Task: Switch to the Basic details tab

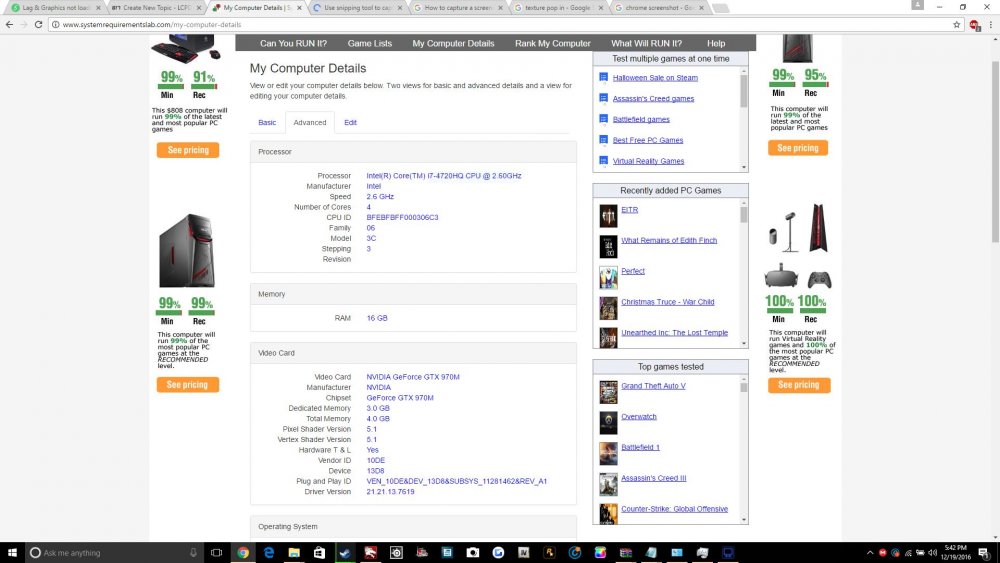Action: (267, 122)
